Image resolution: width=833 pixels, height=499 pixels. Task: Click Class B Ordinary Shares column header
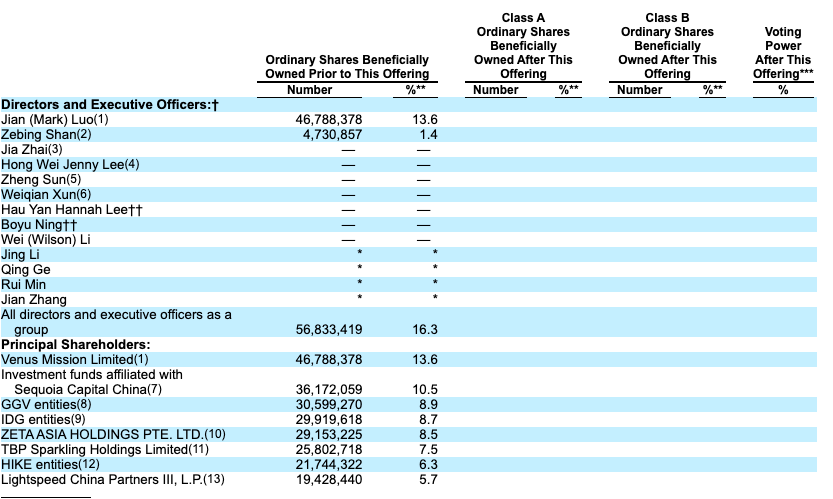(x=667, y=46)
